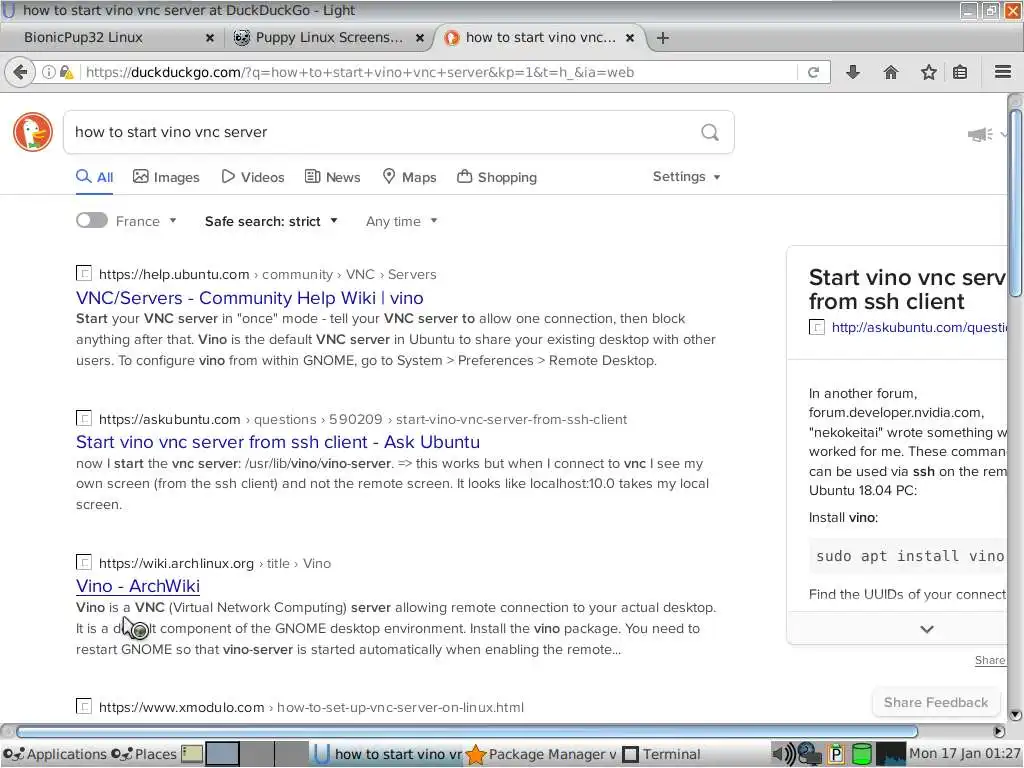Select the Shopping search tab

coord(497,177)
